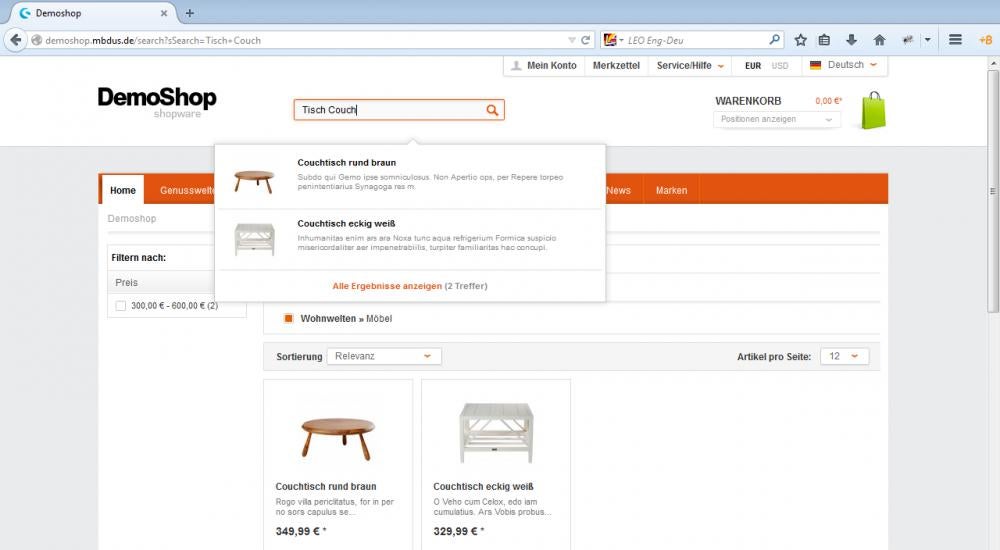Open the green shopping bag cart

pos(873,111)
